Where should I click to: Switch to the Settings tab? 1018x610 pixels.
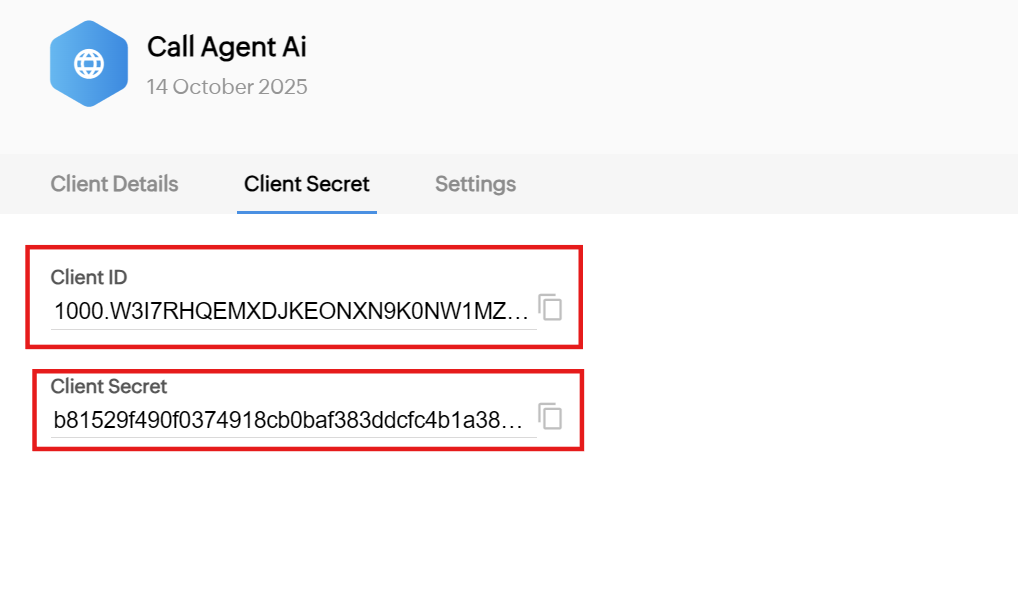475,184
